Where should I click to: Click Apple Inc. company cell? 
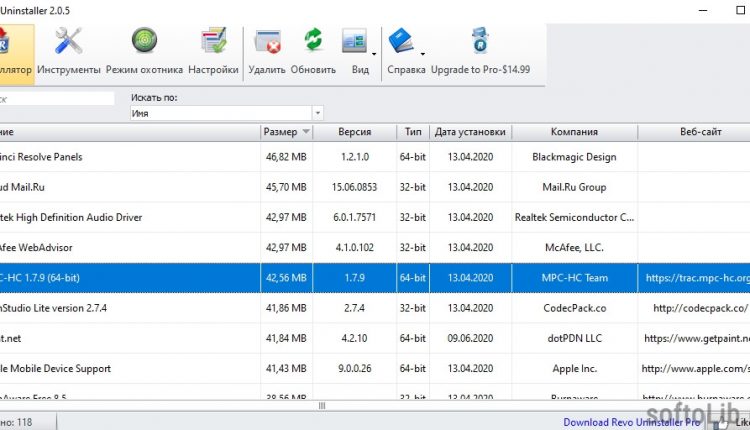coord(574,369)
